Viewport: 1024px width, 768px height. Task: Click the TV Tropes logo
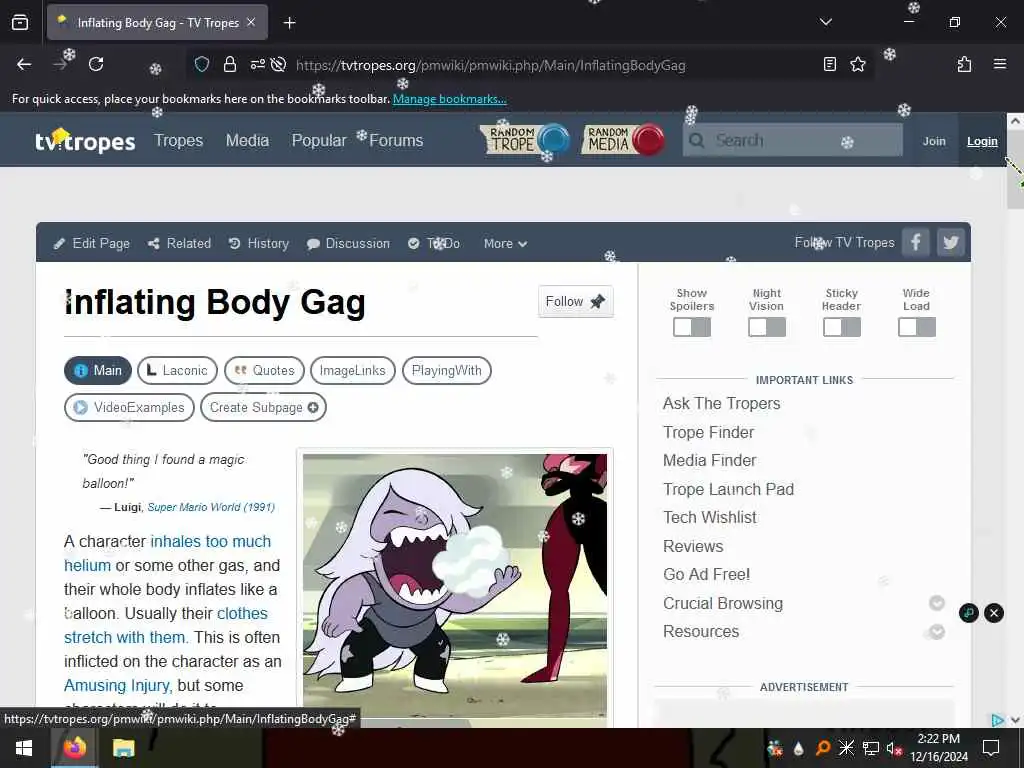(85, 140)
